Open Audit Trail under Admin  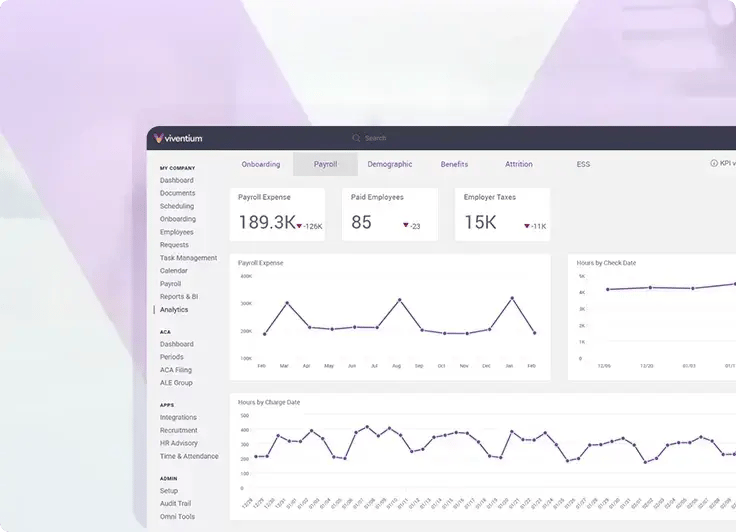pyautogui.click(x=177, y=504)
